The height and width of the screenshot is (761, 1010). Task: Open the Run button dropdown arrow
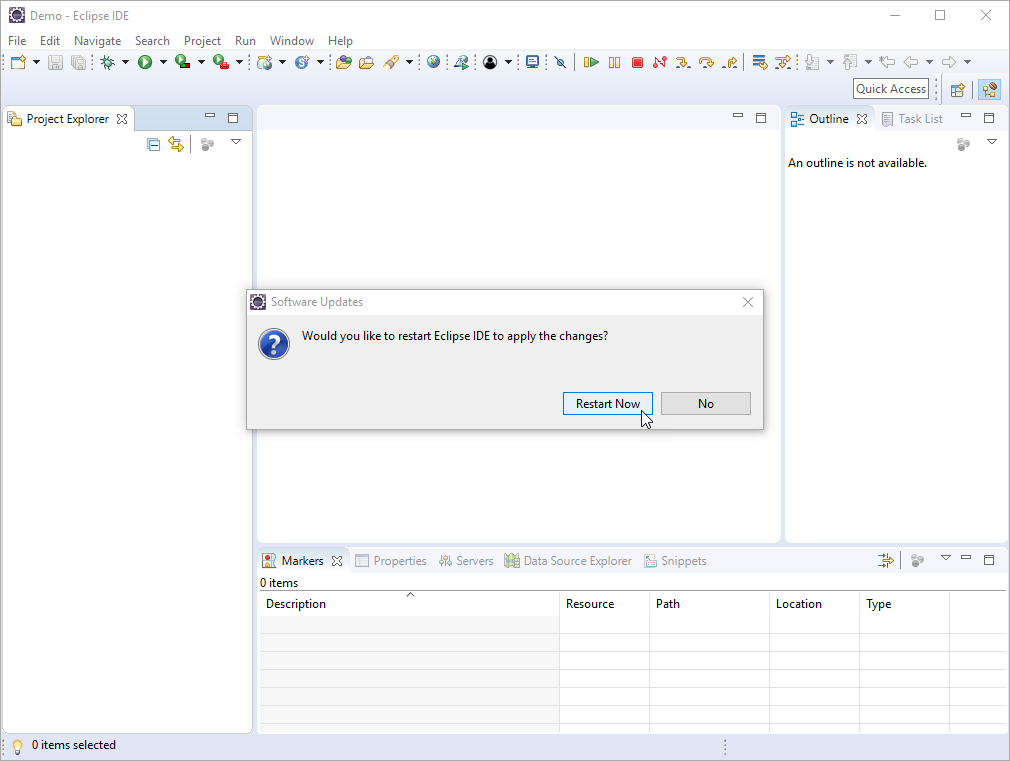(163, 62)
